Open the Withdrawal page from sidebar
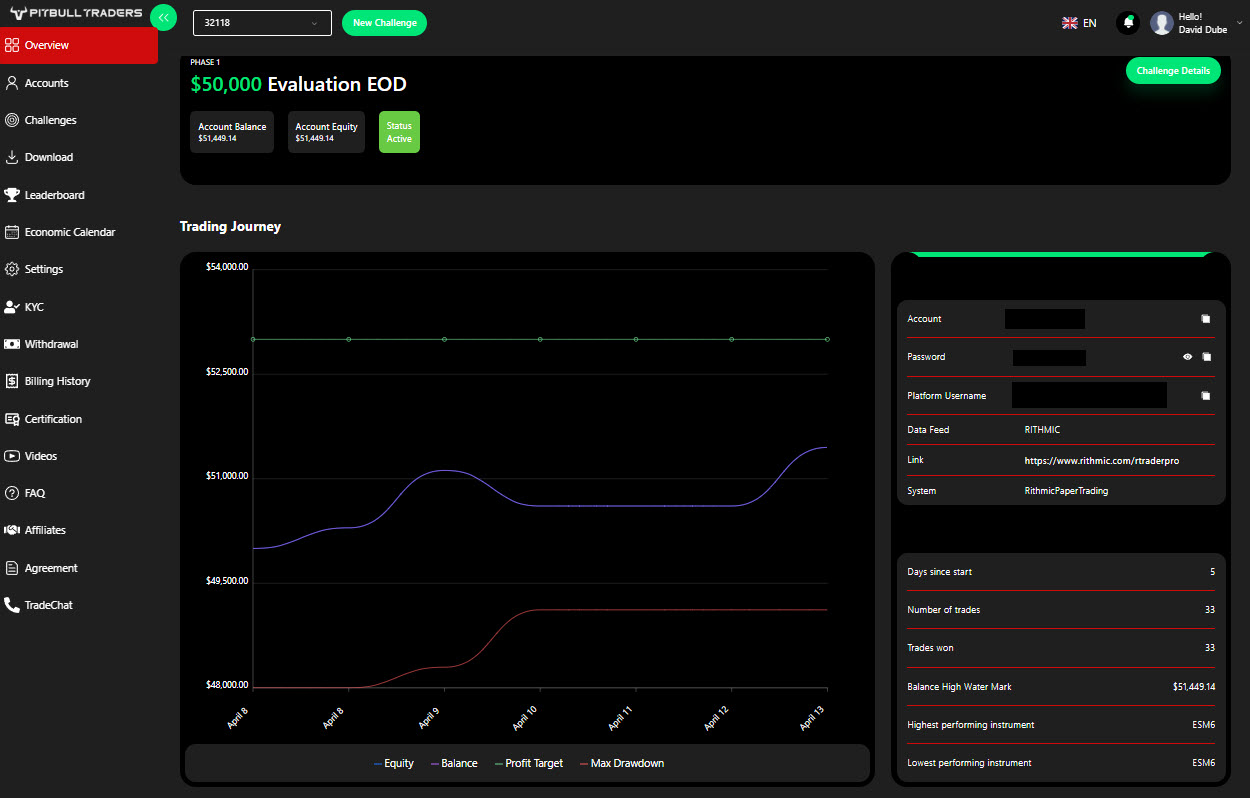Image resolution: width=1250 pixels, height=798 pixels. (x=51, y=344)
